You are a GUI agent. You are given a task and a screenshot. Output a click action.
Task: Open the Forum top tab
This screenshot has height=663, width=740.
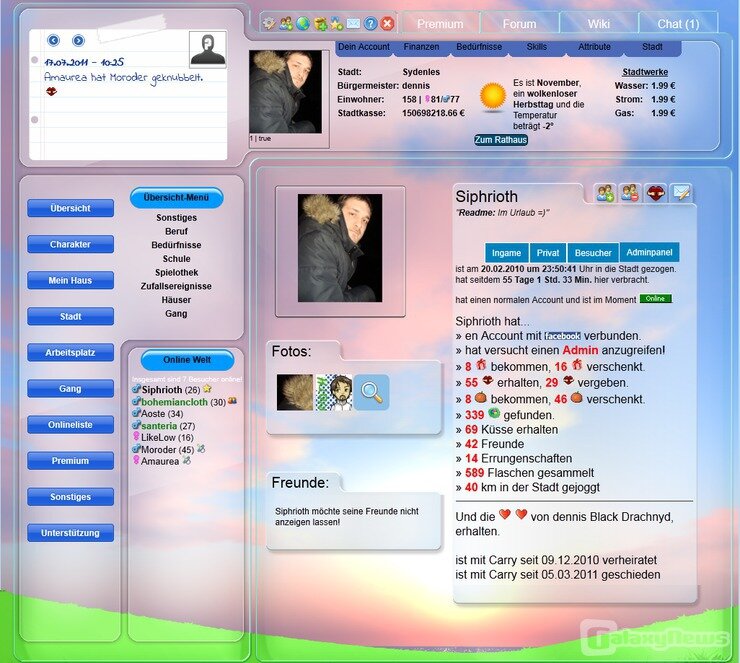pos(519,24)
